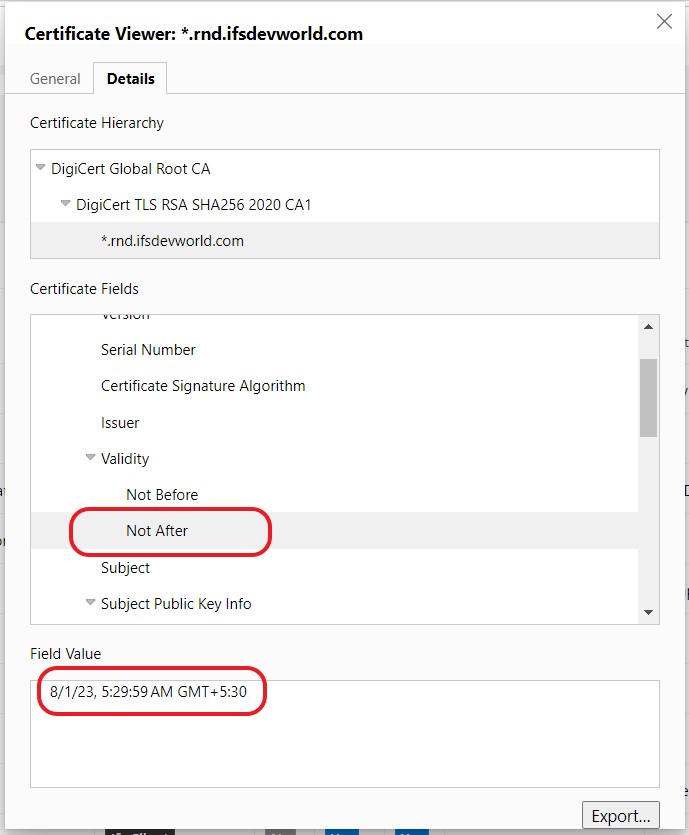The width and height of the screenshot is (689, 835).
Task: Select the Not After field
Action: (158, 530)
